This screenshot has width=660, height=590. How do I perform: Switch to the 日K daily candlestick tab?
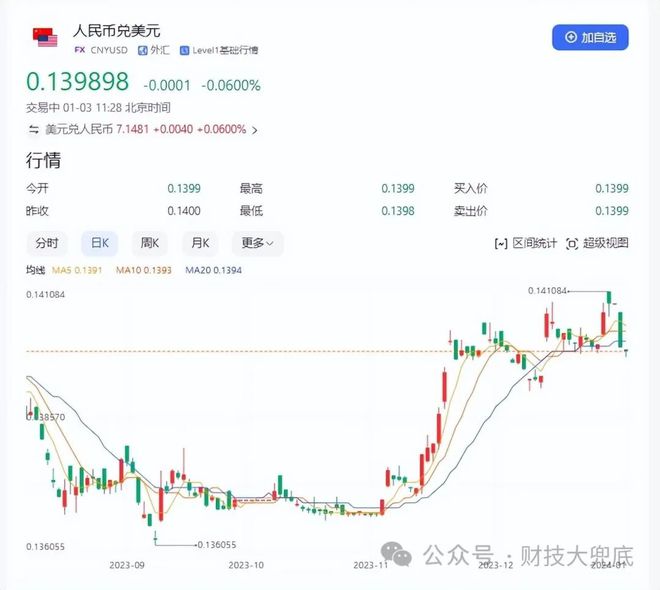tap(100, 243)
